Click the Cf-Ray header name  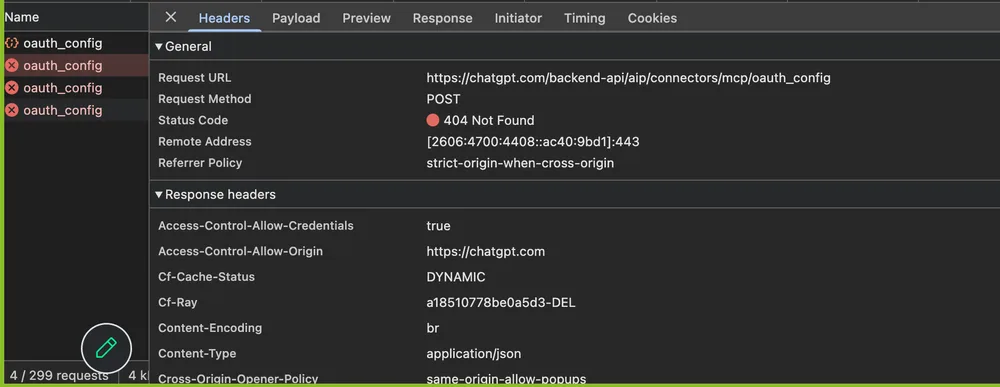(x=178, y=303)
